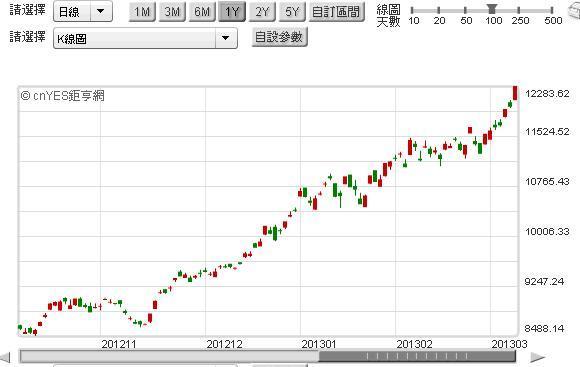Set chart days slider to 50
This screenshot has height=367, width=580.
tap(465, 10)
